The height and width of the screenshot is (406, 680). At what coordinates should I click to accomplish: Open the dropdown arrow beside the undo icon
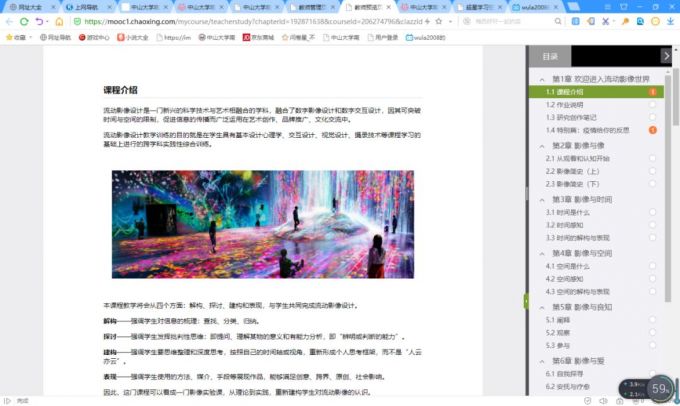click(47, 21)
